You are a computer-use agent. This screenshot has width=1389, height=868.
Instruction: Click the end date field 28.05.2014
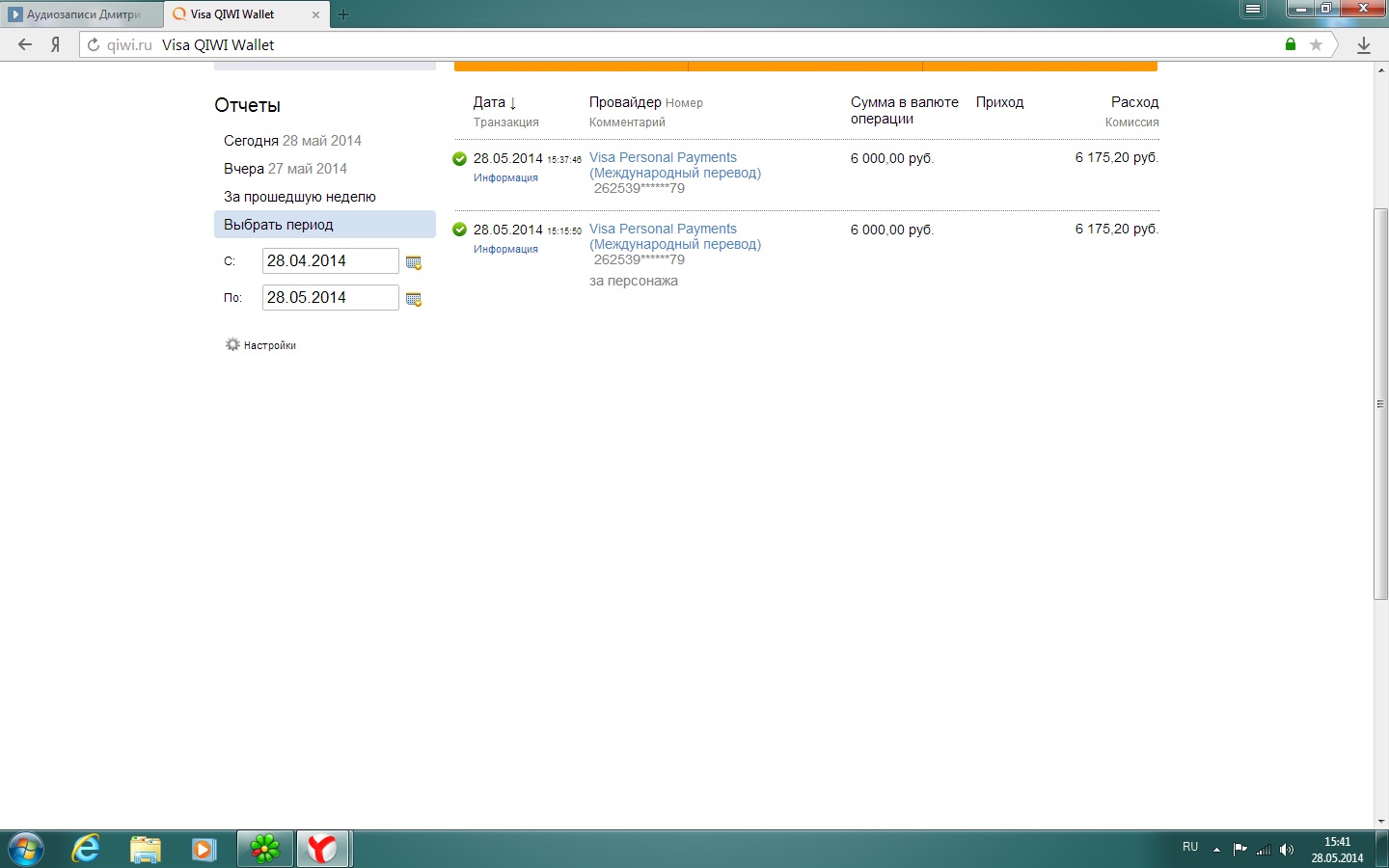(x=330, y=297)
